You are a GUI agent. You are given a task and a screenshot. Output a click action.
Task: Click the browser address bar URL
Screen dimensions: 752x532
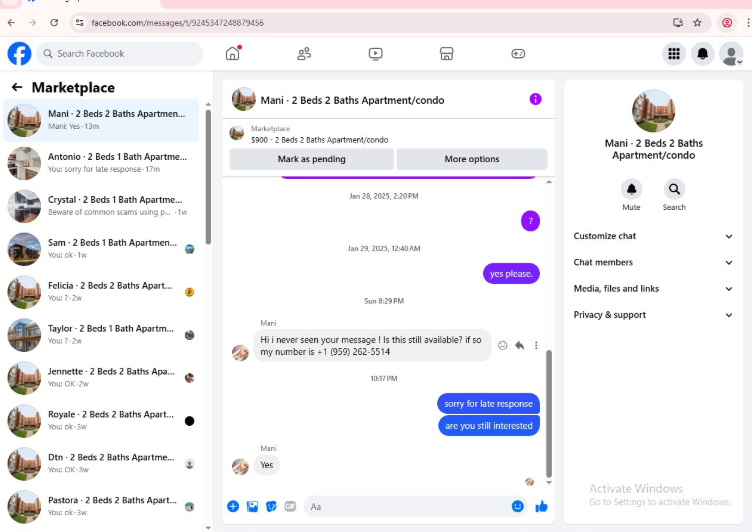coord(177,23)
